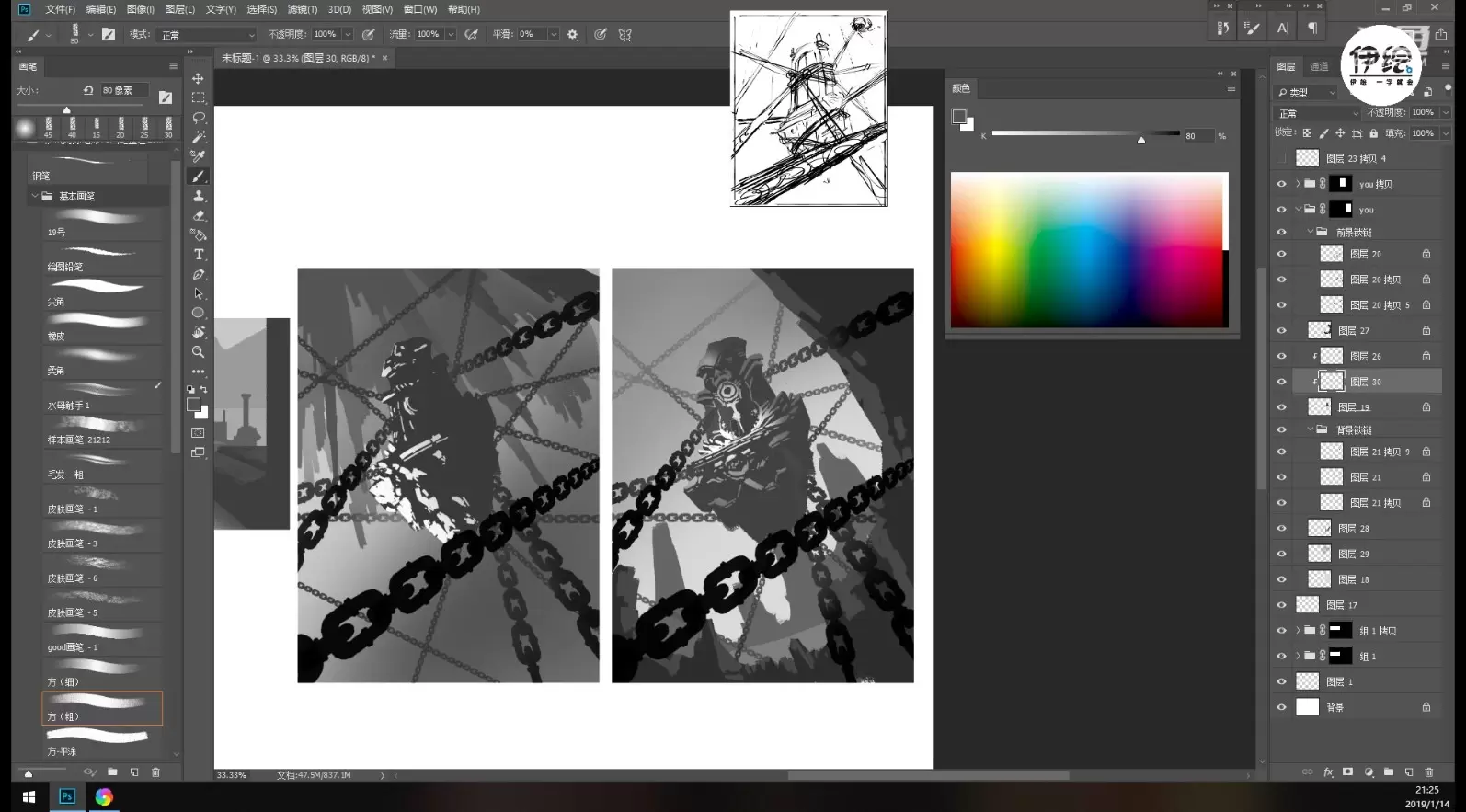This screenshot has width=1466, height=812.
Task: Open the brush blend mode 正常 dropdown
Action: pos(208,35)
